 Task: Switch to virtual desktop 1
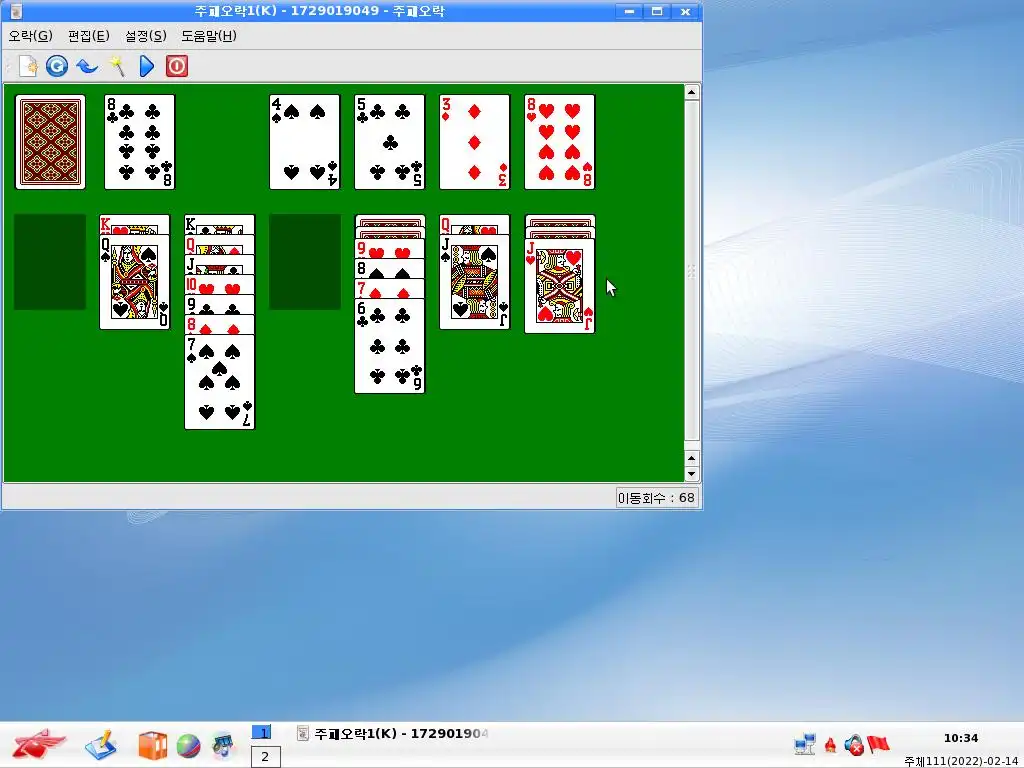(x=262, y=733)
